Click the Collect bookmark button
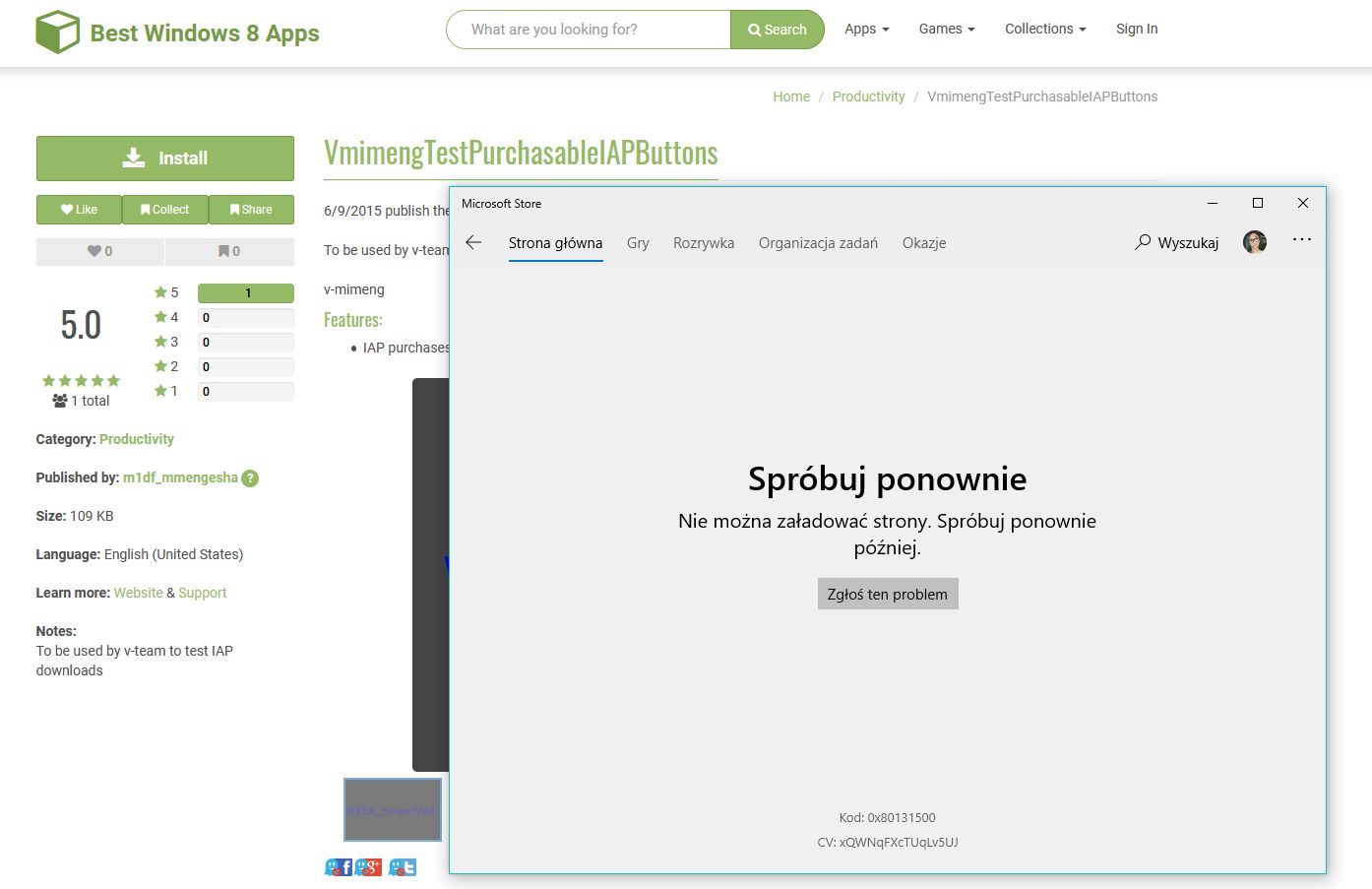1372x889 pixels. click(164, 210)
